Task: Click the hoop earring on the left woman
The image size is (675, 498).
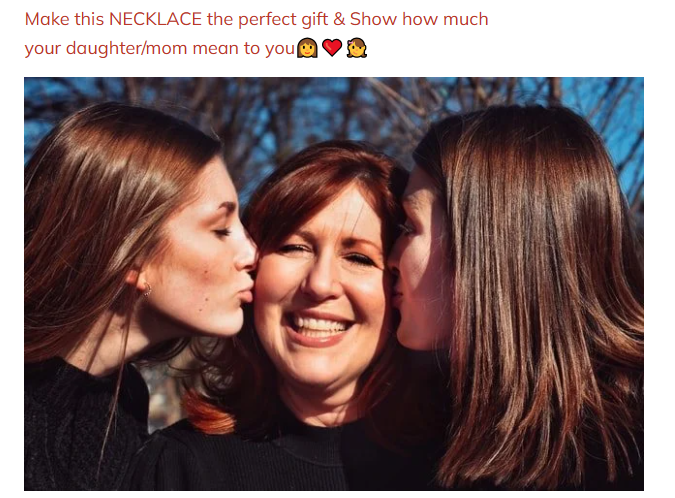Action: 147,289
